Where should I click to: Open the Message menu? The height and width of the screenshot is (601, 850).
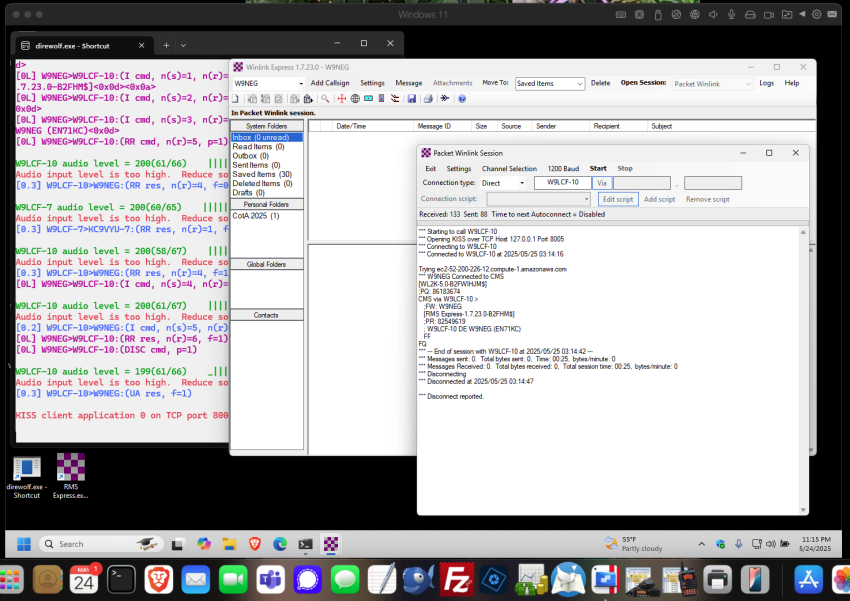click(x=408, y=83)
